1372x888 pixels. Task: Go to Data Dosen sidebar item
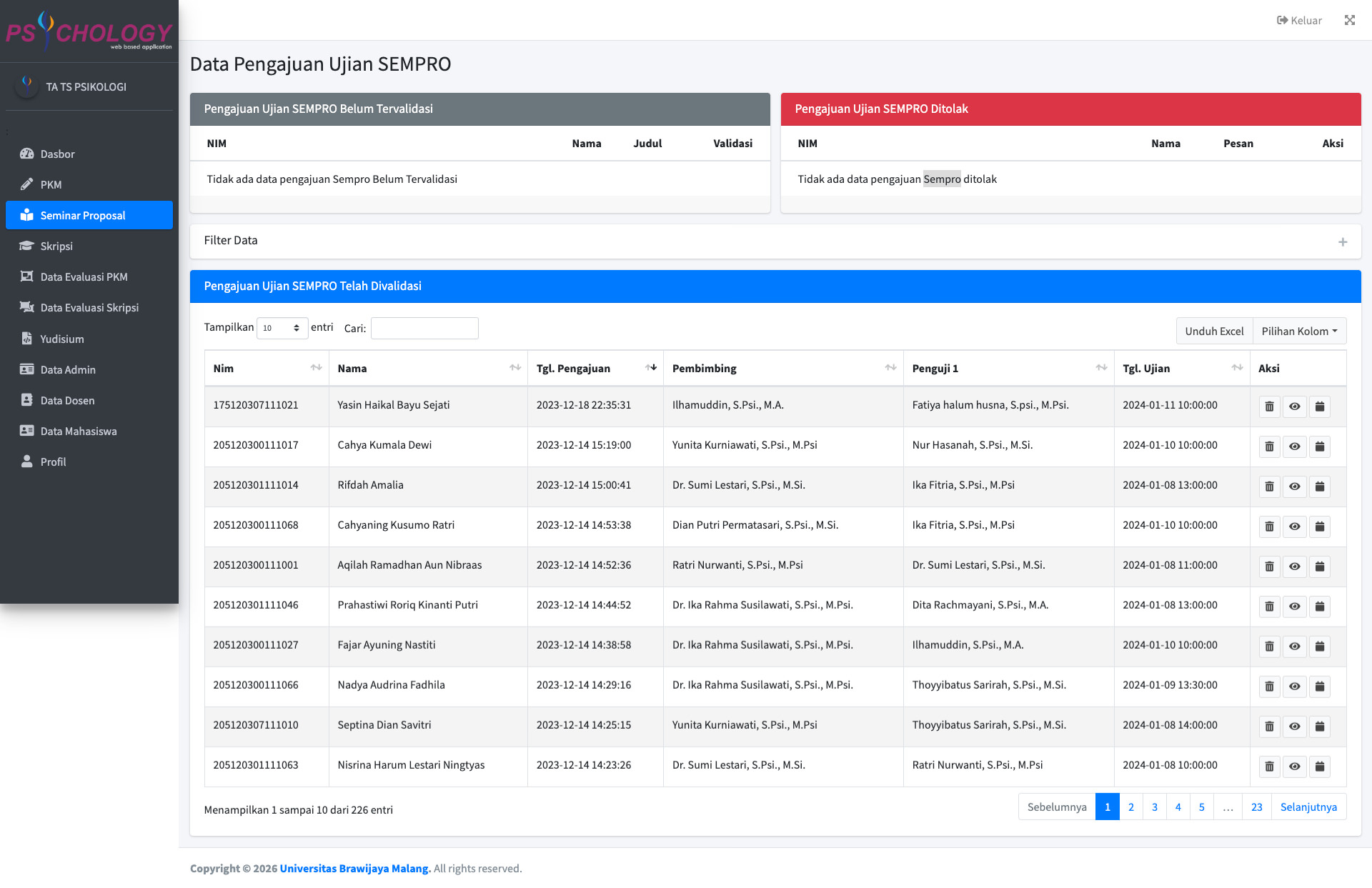(x=67, y=400)
